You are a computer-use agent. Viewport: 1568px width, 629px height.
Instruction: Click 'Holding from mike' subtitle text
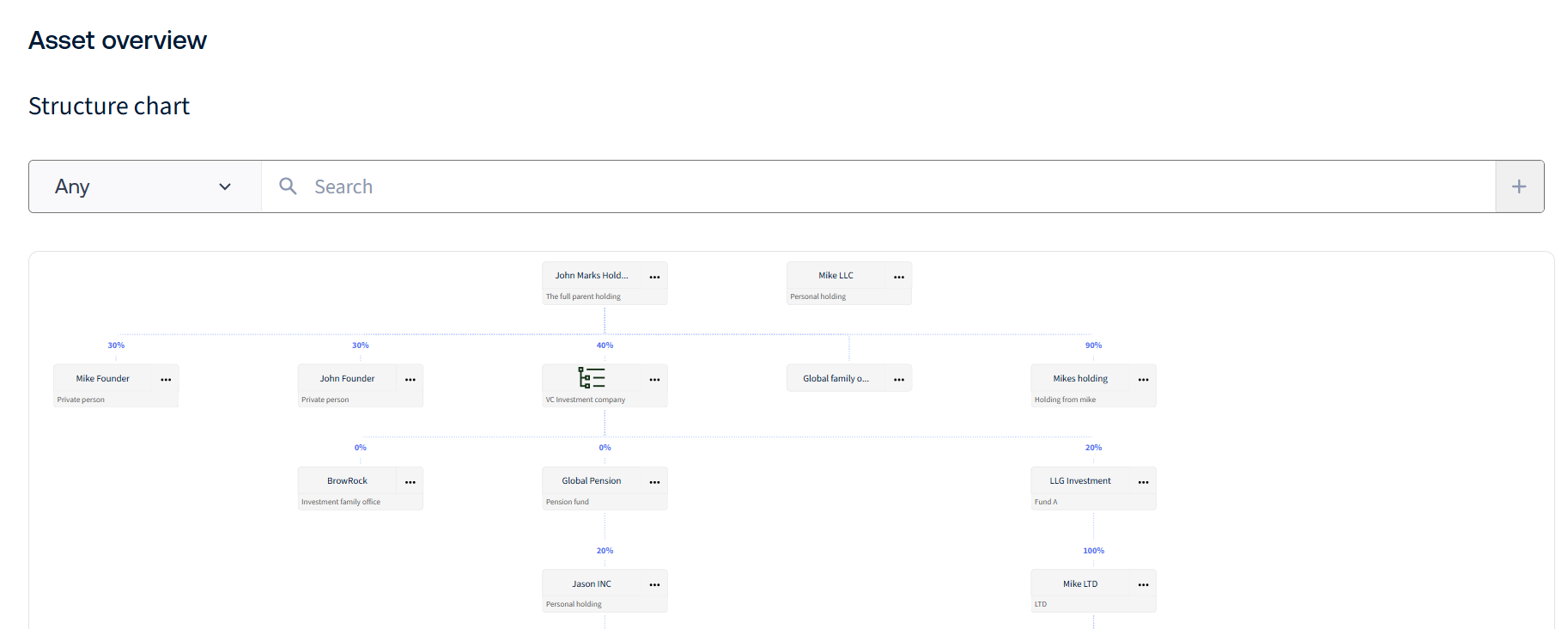[x=1065, y=400]
